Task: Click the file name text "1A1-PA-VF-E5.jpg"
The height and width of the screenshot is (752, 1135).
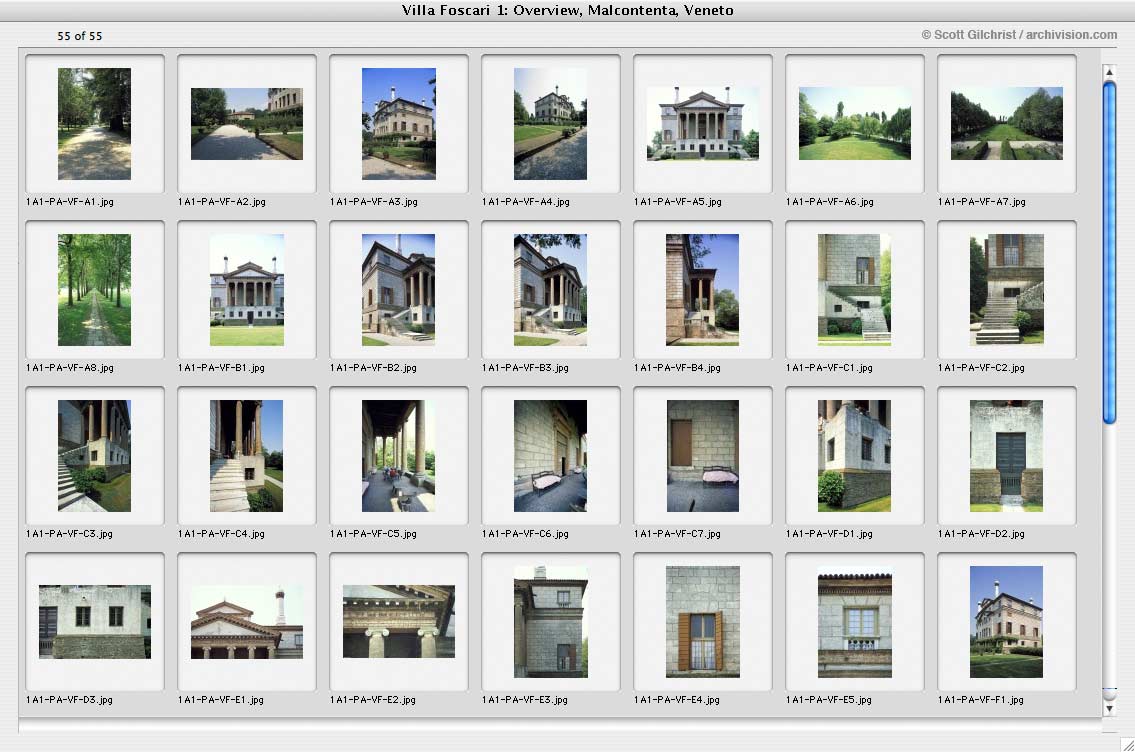Action: [x=829, y=700]
